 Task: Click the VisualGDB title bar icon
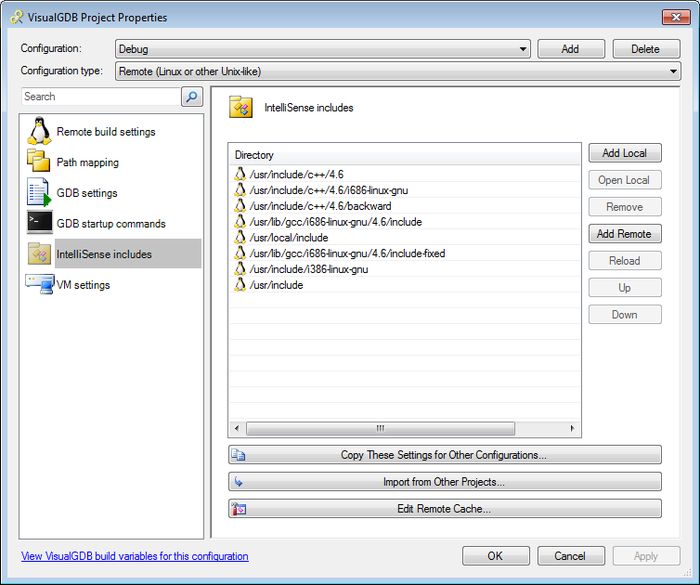point(17,17)
